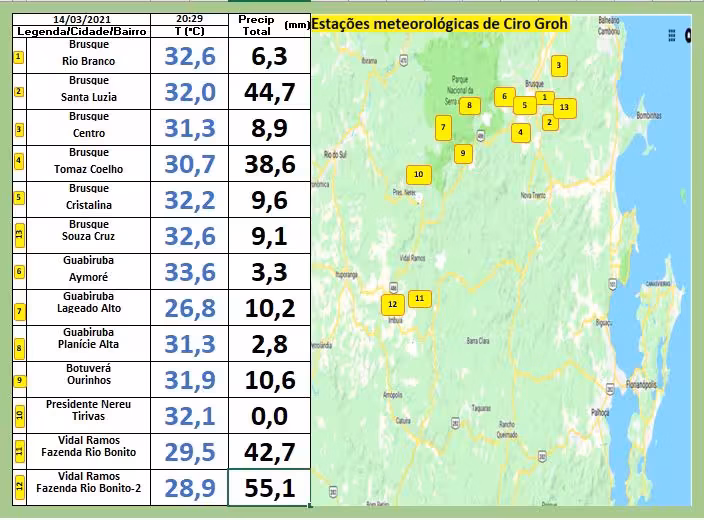Select map marker 13 near Brusque
This screenshot has height=520, width=704.
point(564,107)
